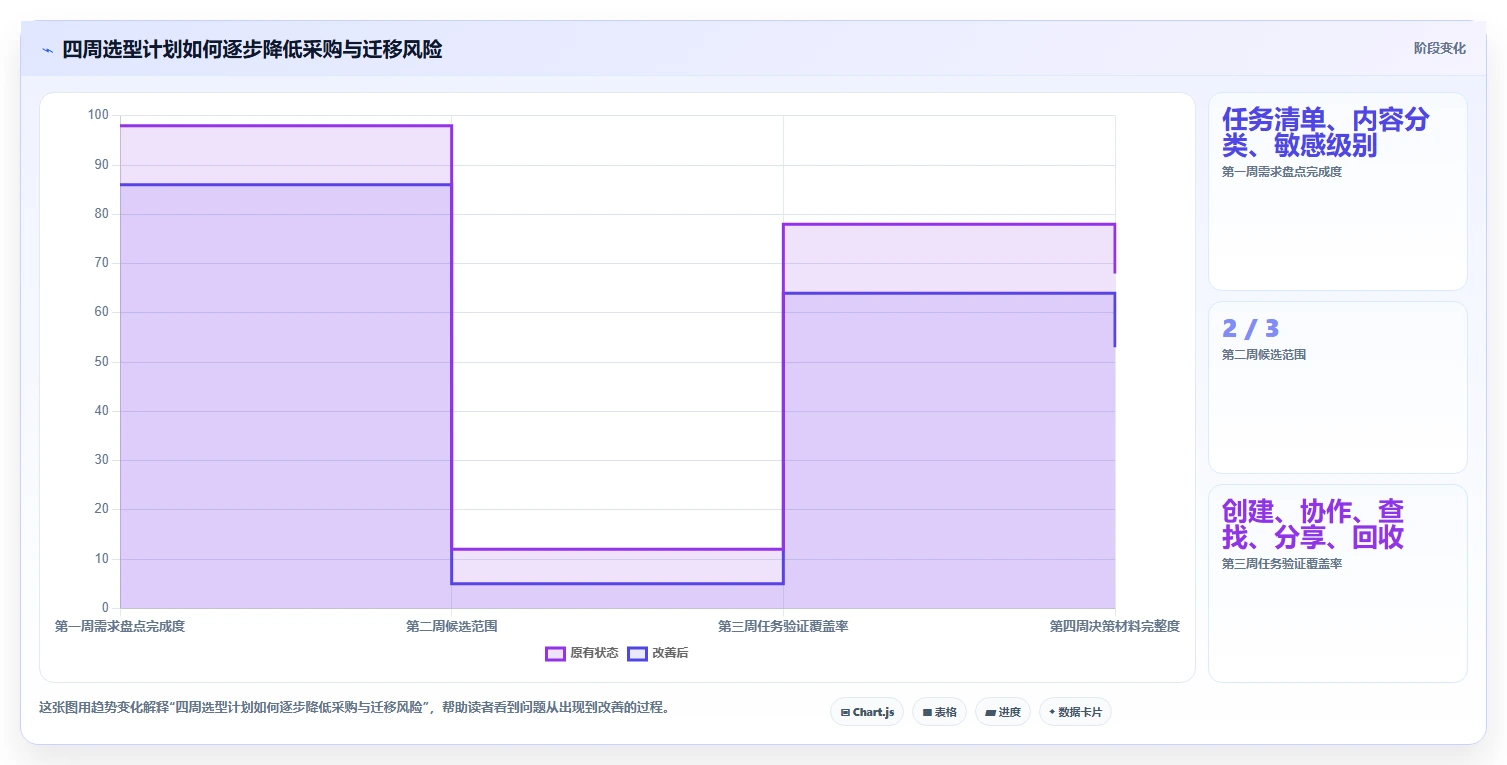Click the 进度 tag icon
1507x765 pixels.
pos(990,713)
